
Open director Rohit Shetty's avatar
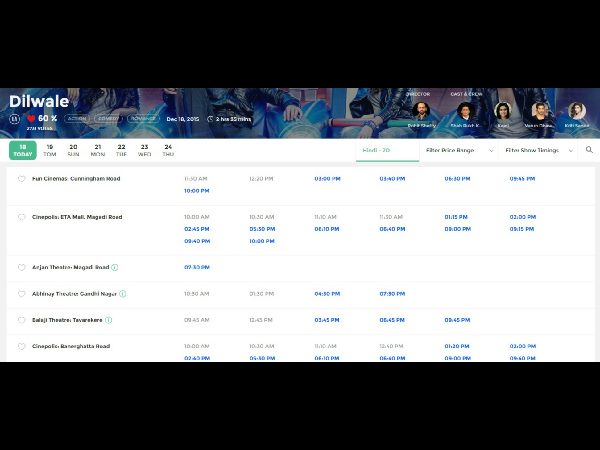pos(421,111)
